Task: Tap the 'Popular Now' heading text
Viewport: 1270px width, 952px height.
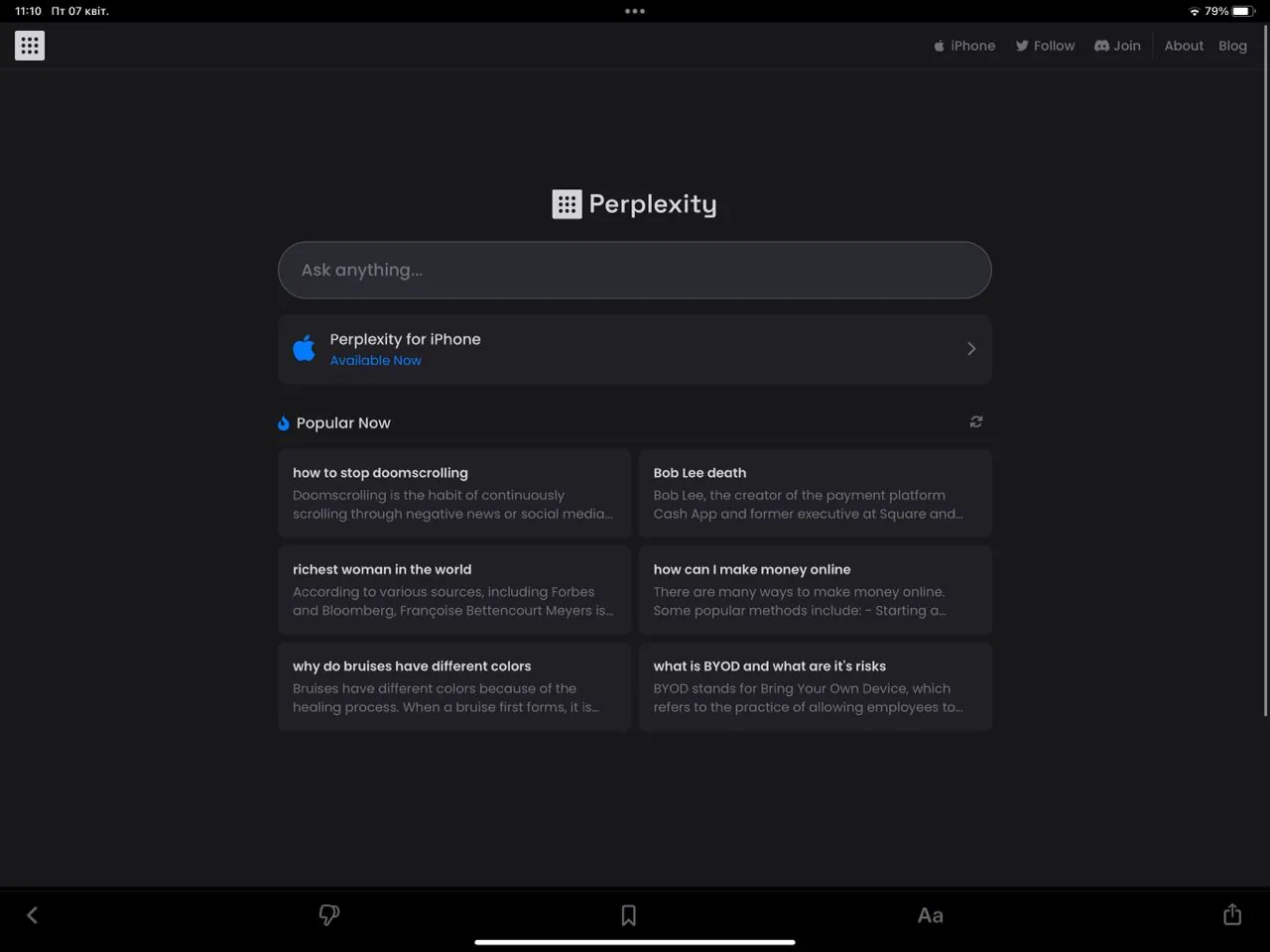Action: pyautogui.click(x=343, y=423)
